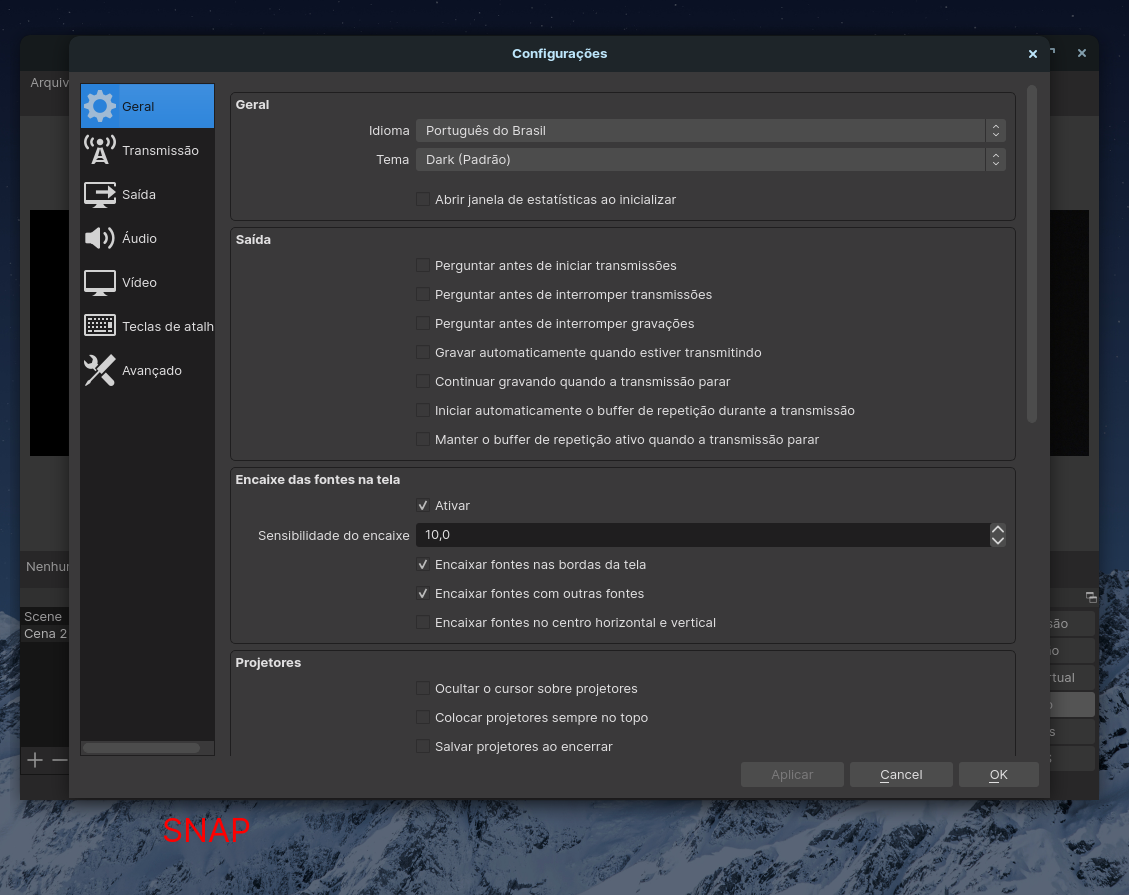Decrease Sensibilidade do encaixe with down arrow
This screenshot has height=895, width=1129.
click(x=998, y=541)
